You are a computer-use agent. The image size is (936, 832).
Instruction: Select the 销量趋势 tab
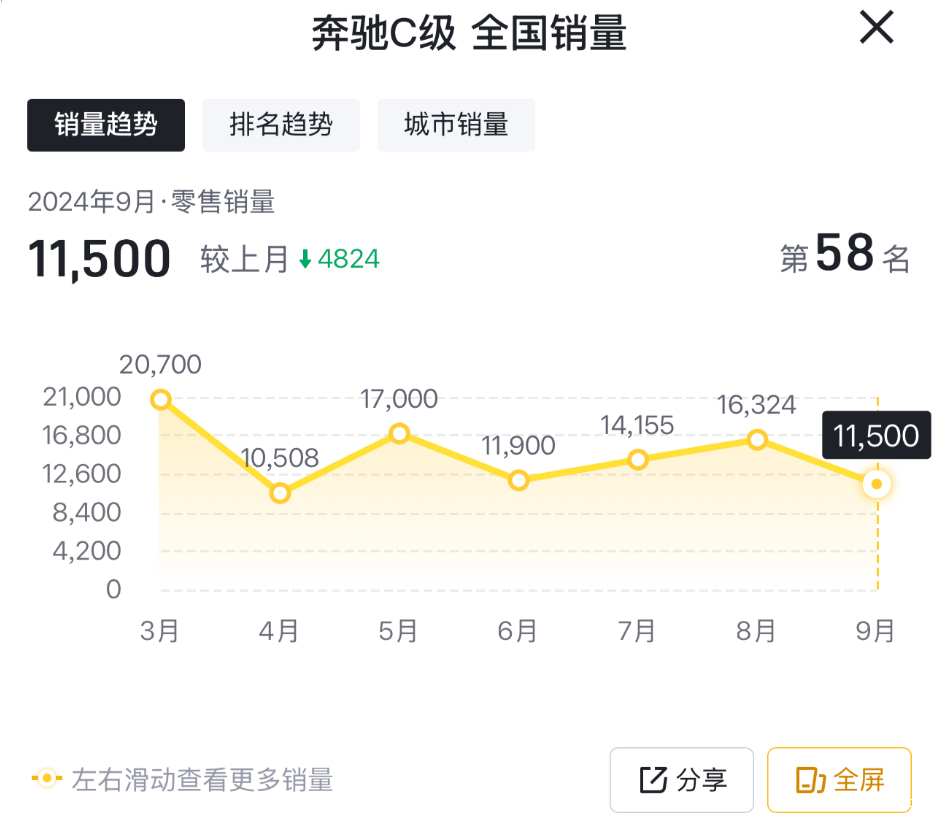tap(106, 125)
